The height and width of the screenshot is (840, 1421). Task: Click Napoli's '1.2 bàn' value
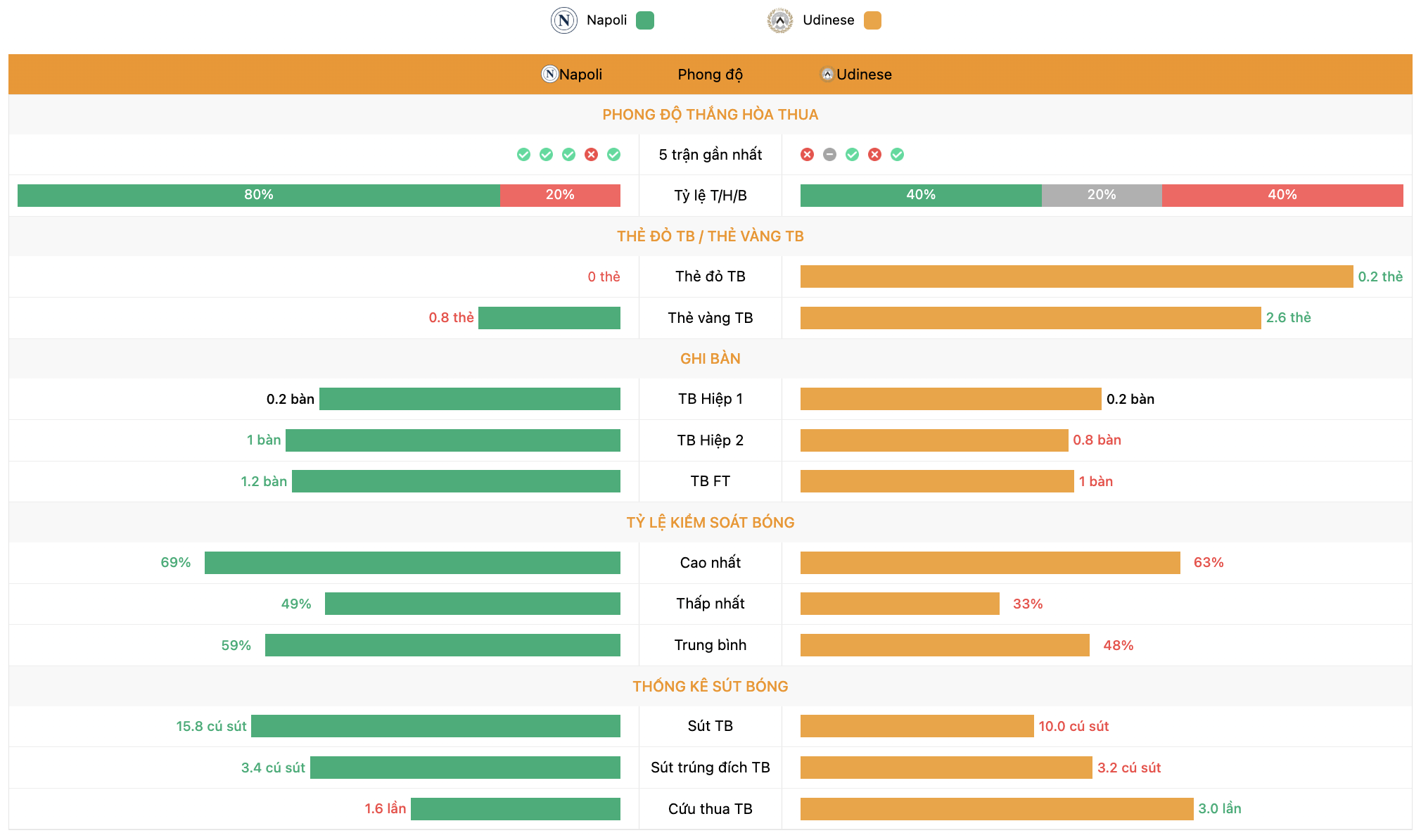[264, 481]
